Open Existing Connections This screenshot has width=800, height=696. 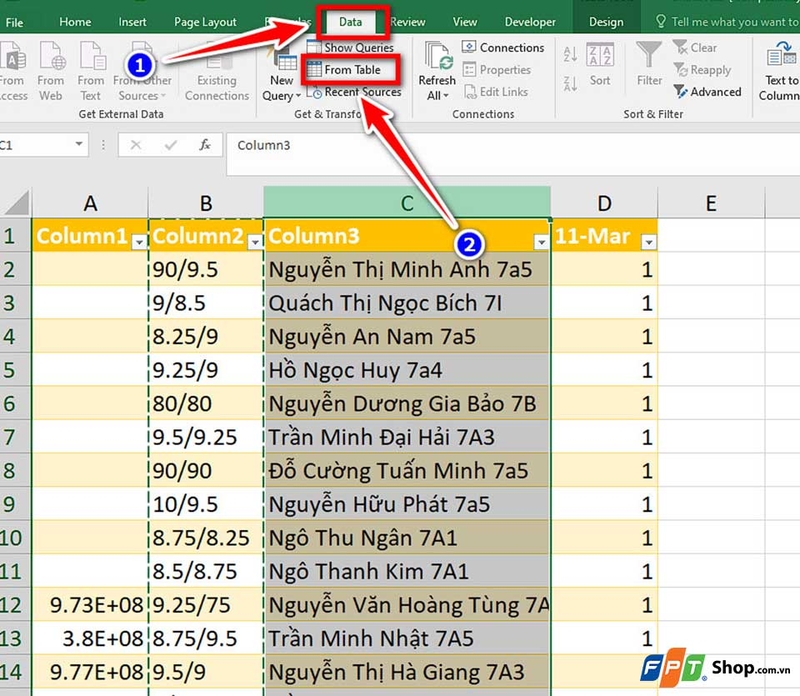click(217, 68)
